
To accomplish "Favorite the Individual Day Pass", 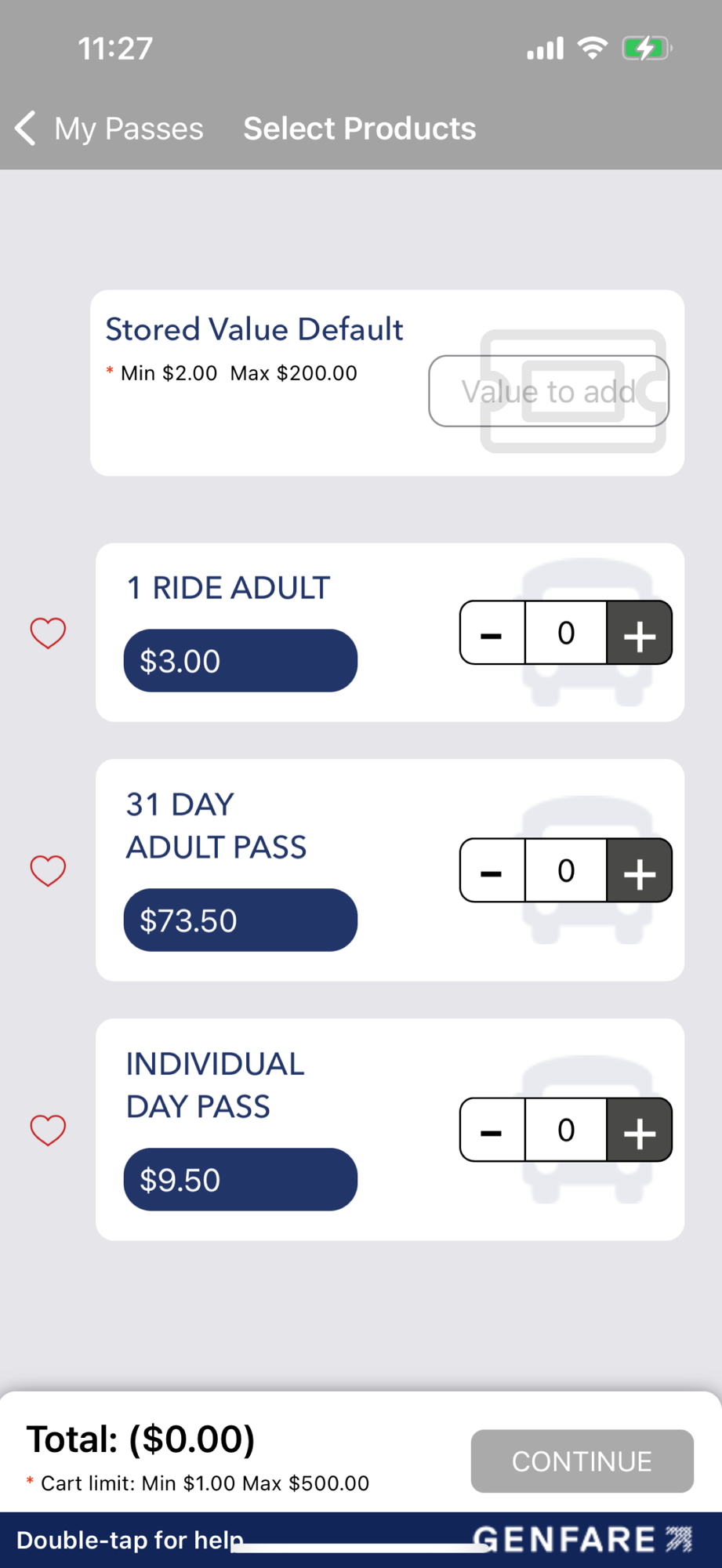I will (x=48, y=1130).
